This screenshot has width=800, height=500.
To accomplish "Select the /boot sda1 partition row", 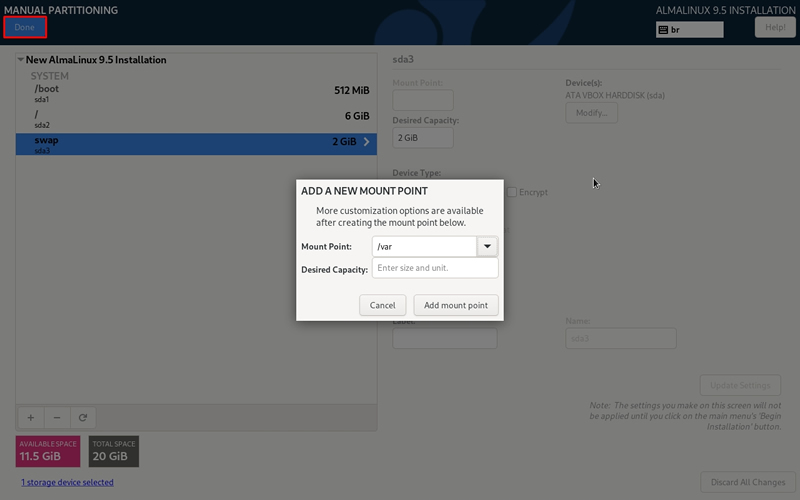I will [196, 93].
